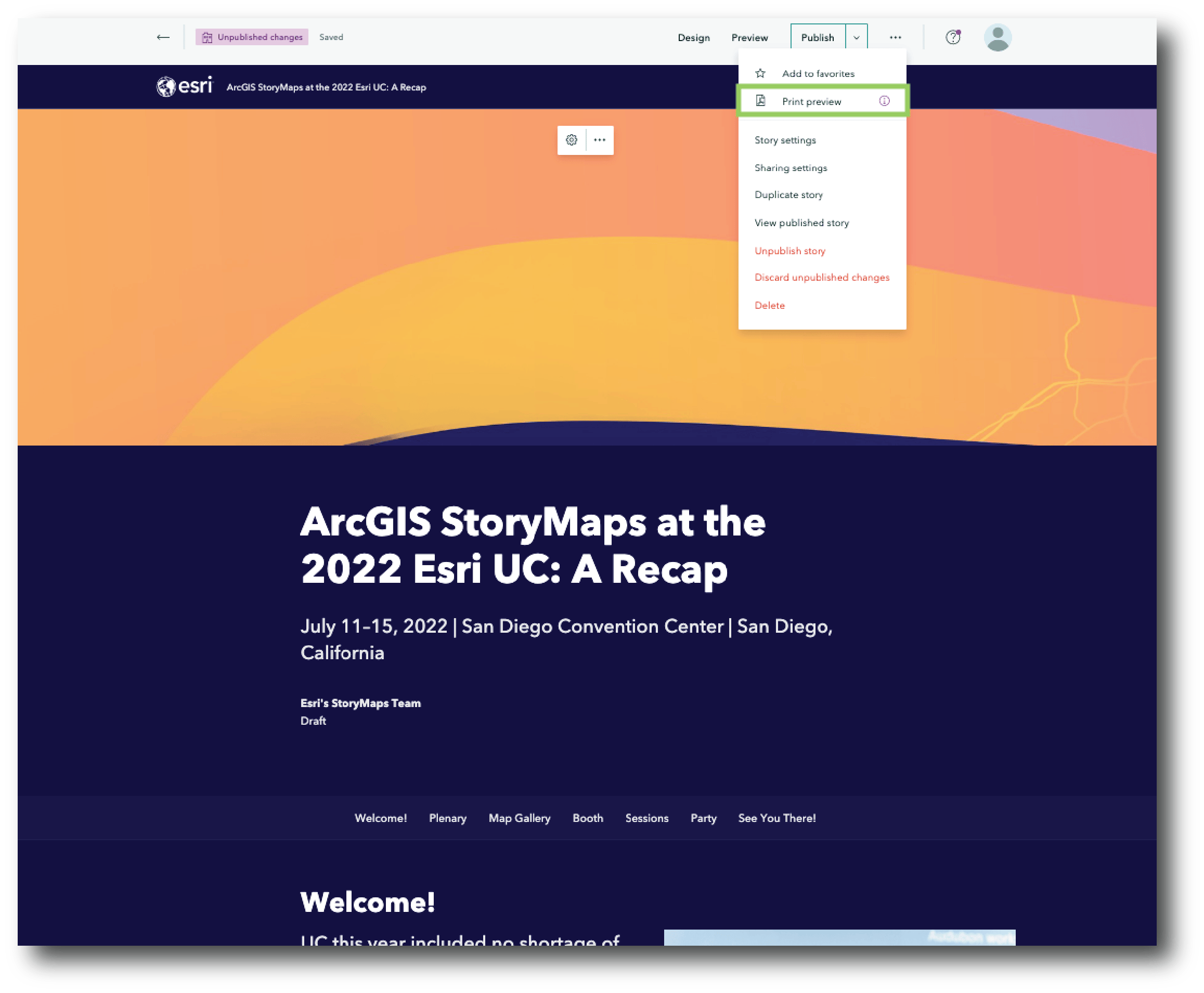Click the Design tab
1204x993 pixels.
pyautogui.click(x=694, y=37)
